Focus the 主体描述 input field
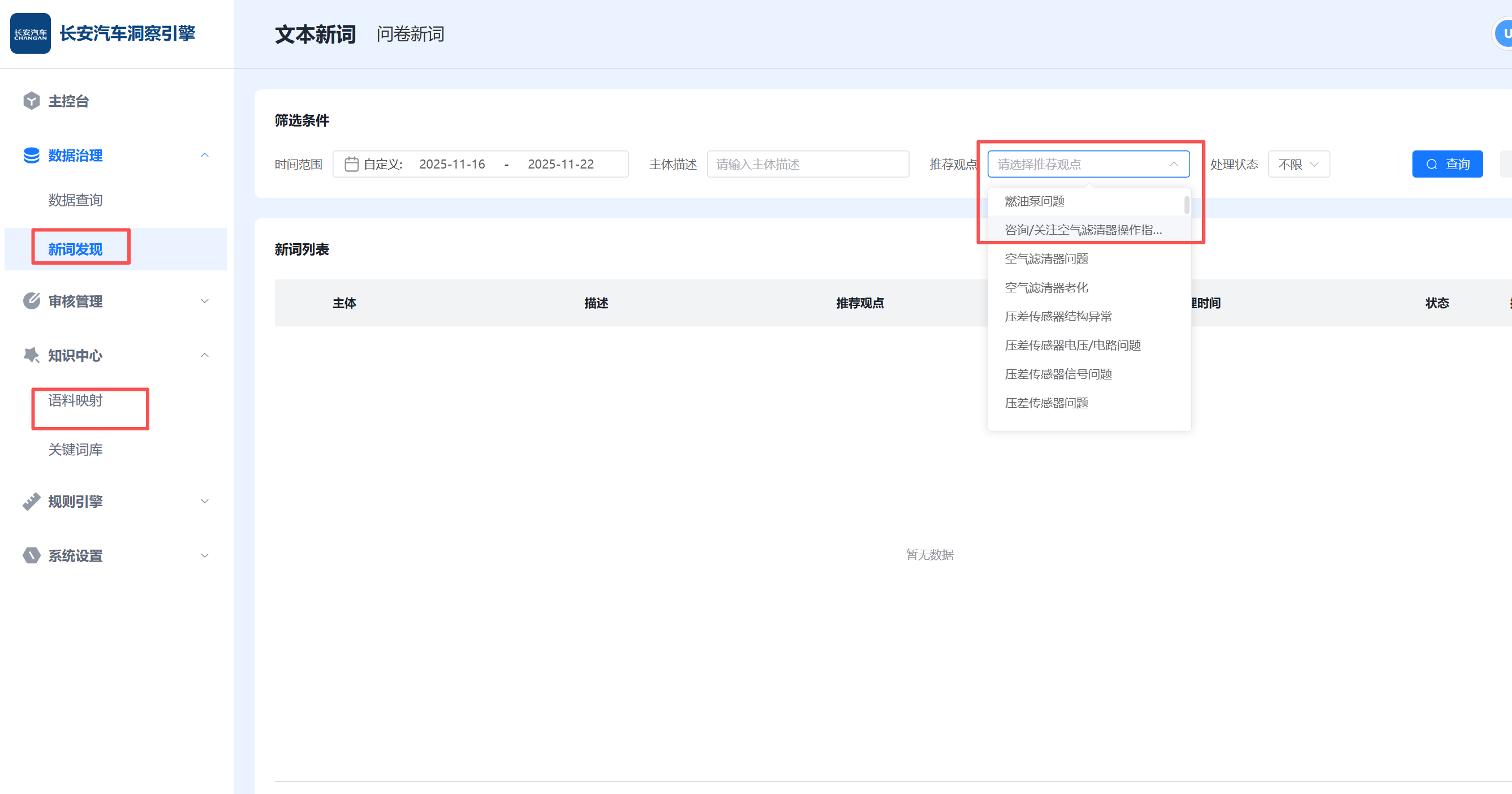 (807, 165)
